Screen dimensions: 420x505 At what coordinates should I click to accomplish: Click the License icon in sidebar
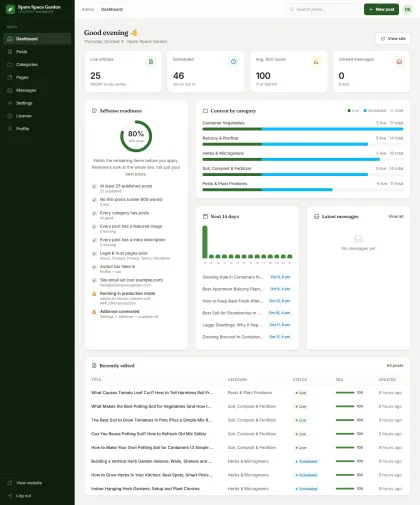tap(10, 116)
